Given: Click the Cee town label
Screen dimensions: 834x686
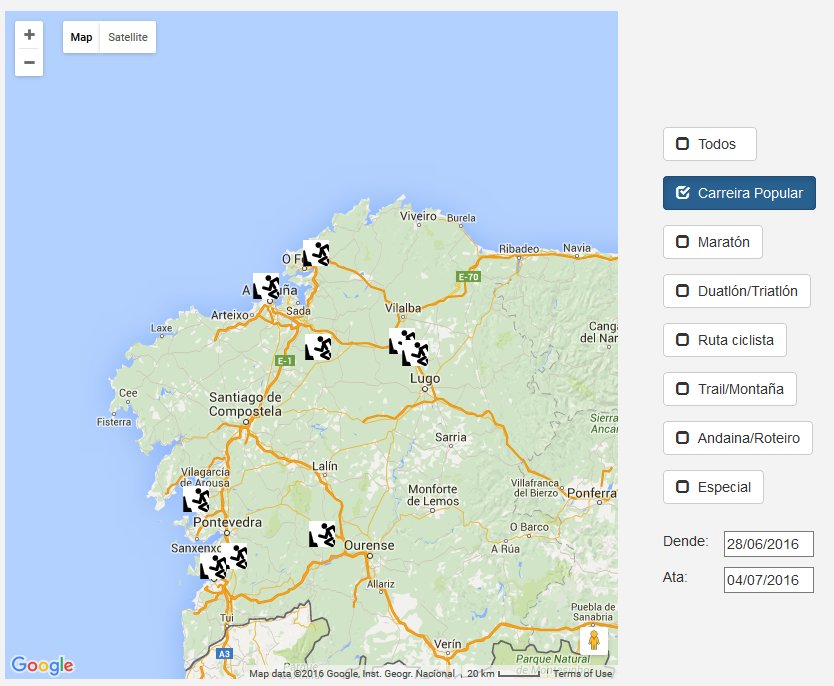Looking at the screenshot, I should tap(128, 393).
